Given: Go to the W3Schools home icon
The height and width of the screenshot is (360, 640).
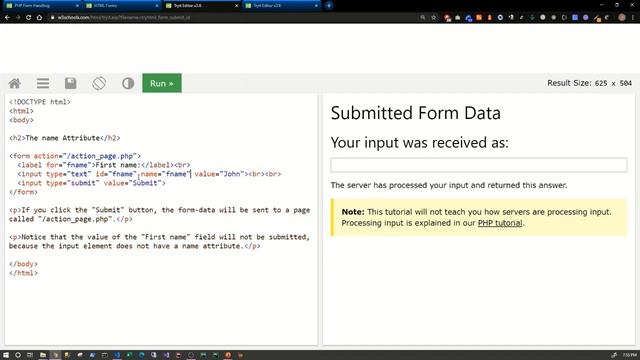Looking at the screenshot, I should (x=15, y=83).
